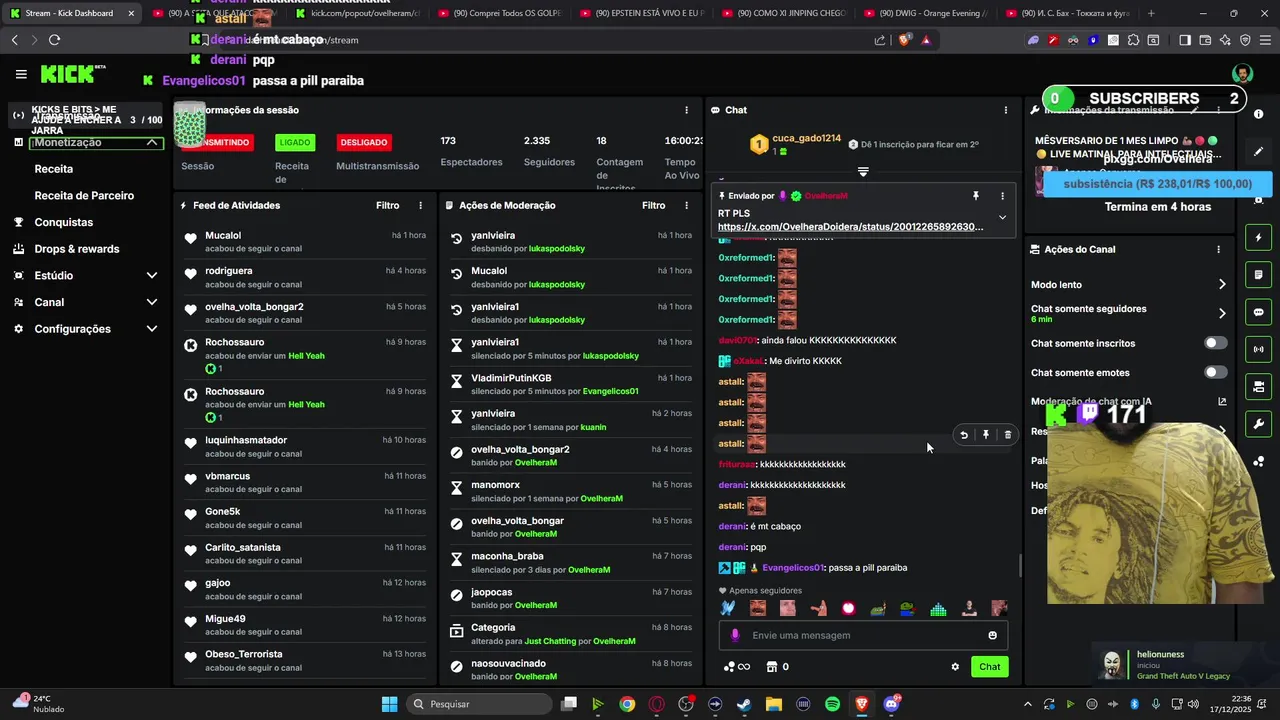Open Discord from the taskbar
Viewport: 1280px width, 720px height.
tap(891, 704)
